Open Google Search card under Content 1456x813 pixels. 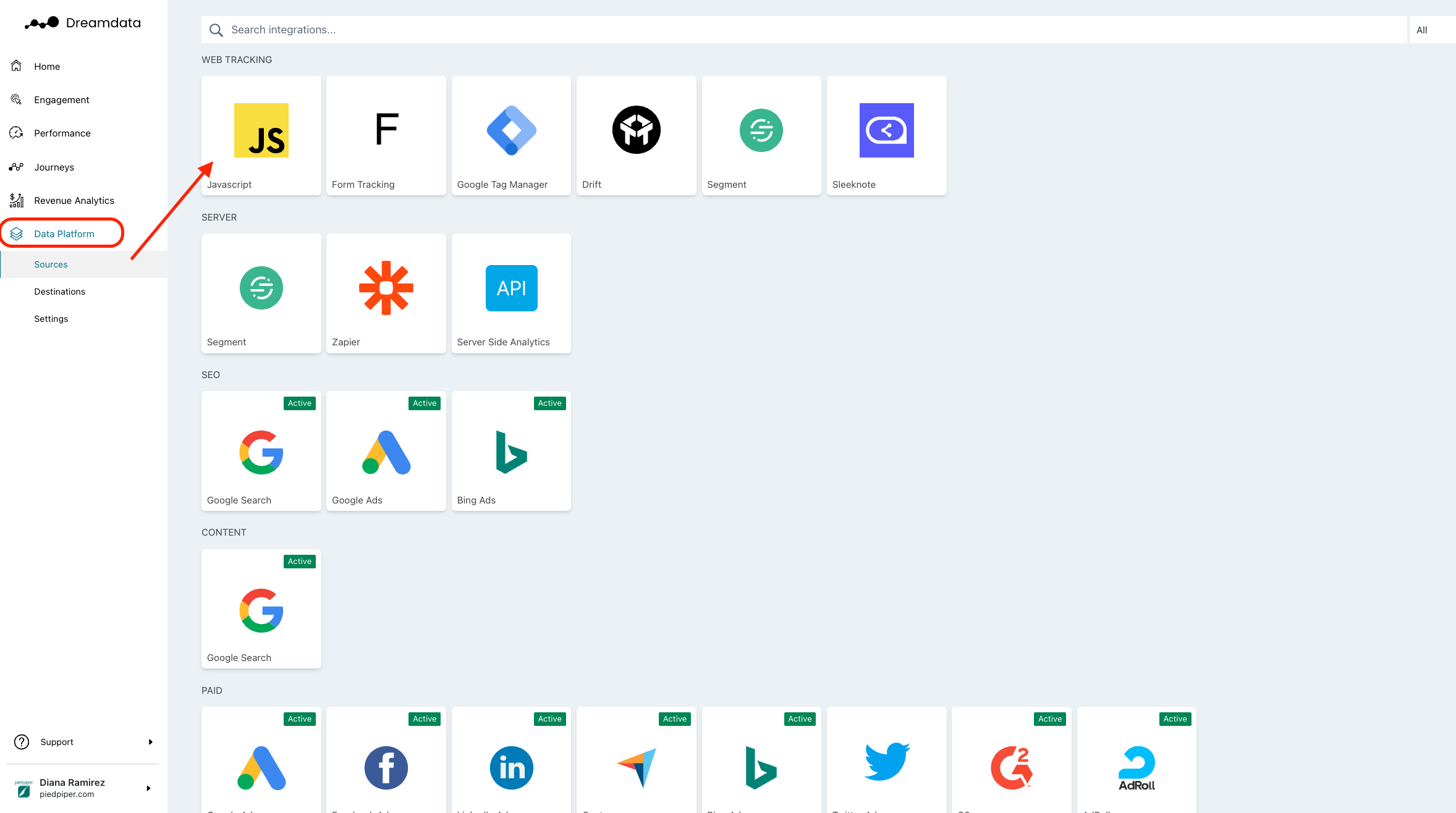[261, 609]
